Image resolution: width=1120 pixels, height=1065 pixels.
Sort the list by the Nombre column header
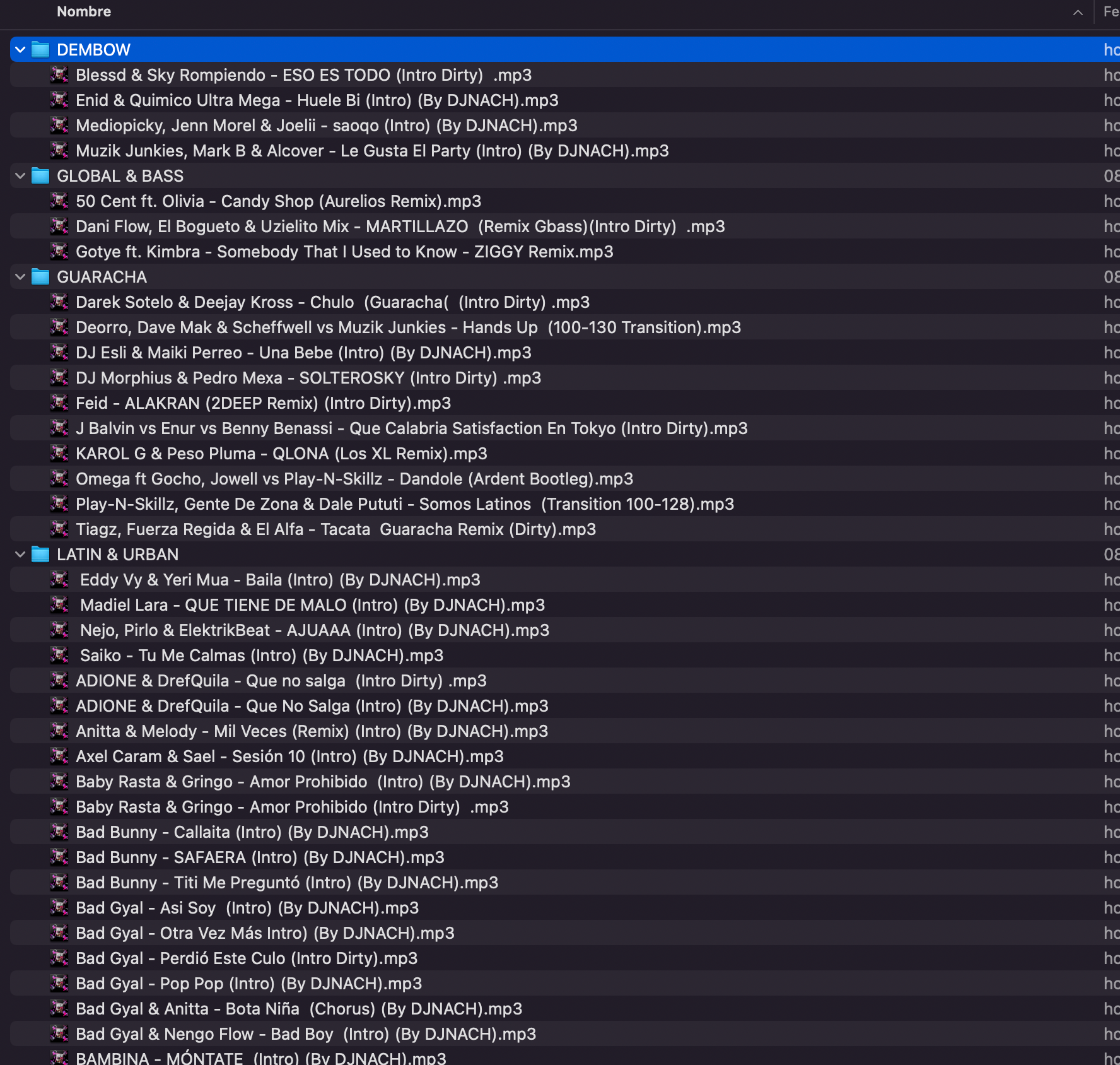tap(84, 11)
